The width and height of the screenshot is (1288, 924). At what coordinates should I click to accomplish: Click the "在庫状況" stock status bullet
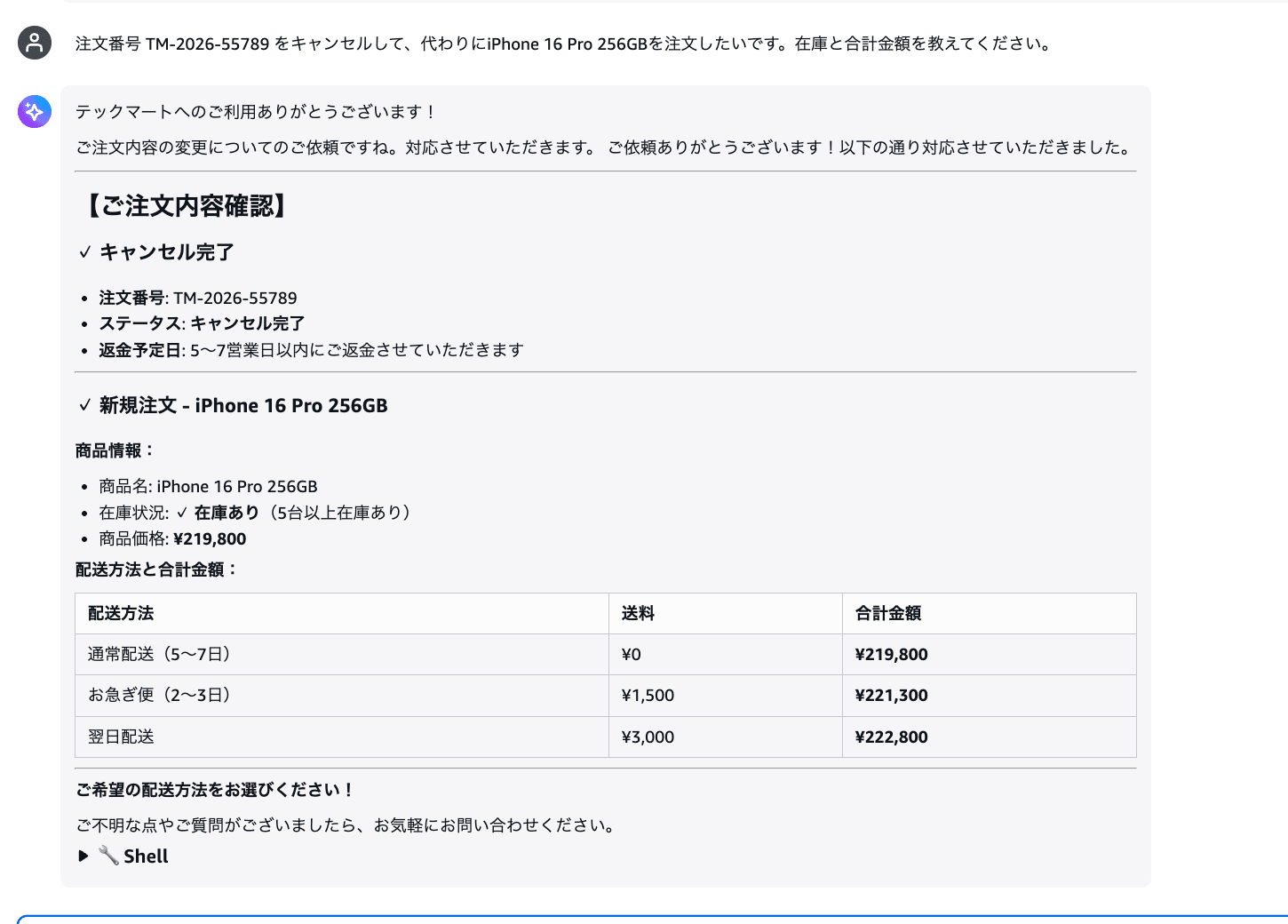(x=257, y=513)
